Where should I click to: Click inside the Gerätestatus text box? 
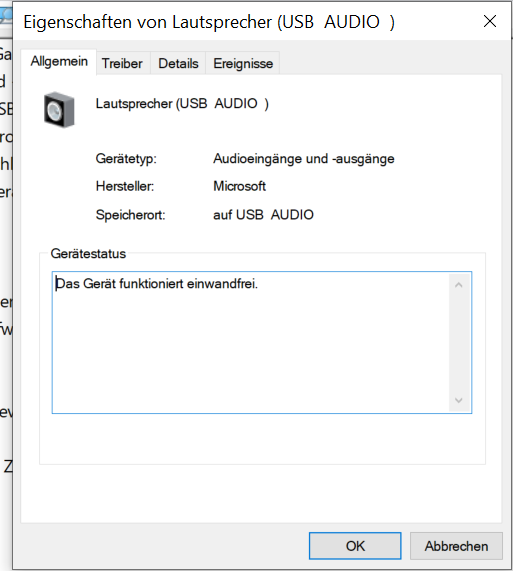click(x=262, y=342)
